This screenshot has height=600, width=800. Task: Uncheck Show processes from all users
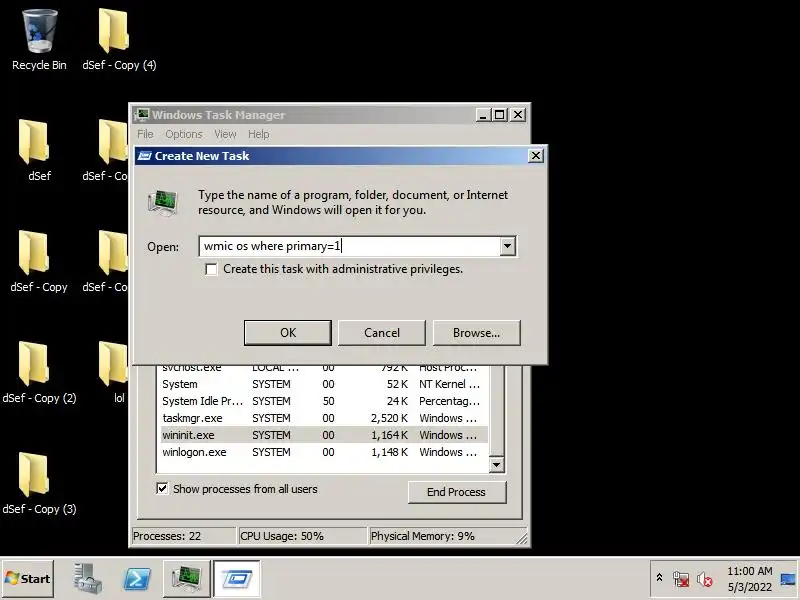tap(162, 489)
